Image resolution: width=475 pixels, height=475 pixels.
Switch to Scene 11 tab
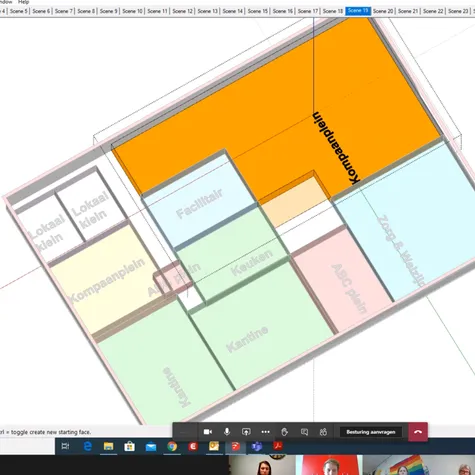[157, 11]
